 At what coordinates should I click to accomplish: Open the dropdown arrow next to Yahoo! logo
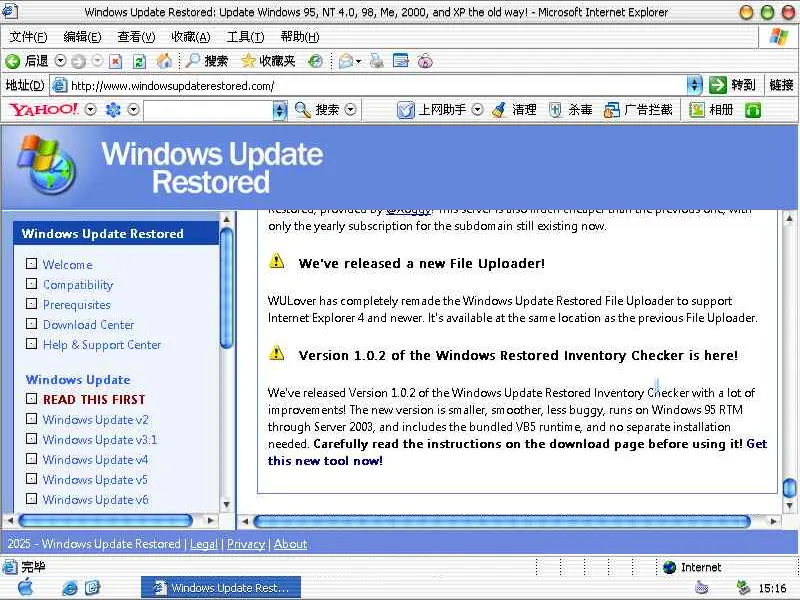(90, 109)
